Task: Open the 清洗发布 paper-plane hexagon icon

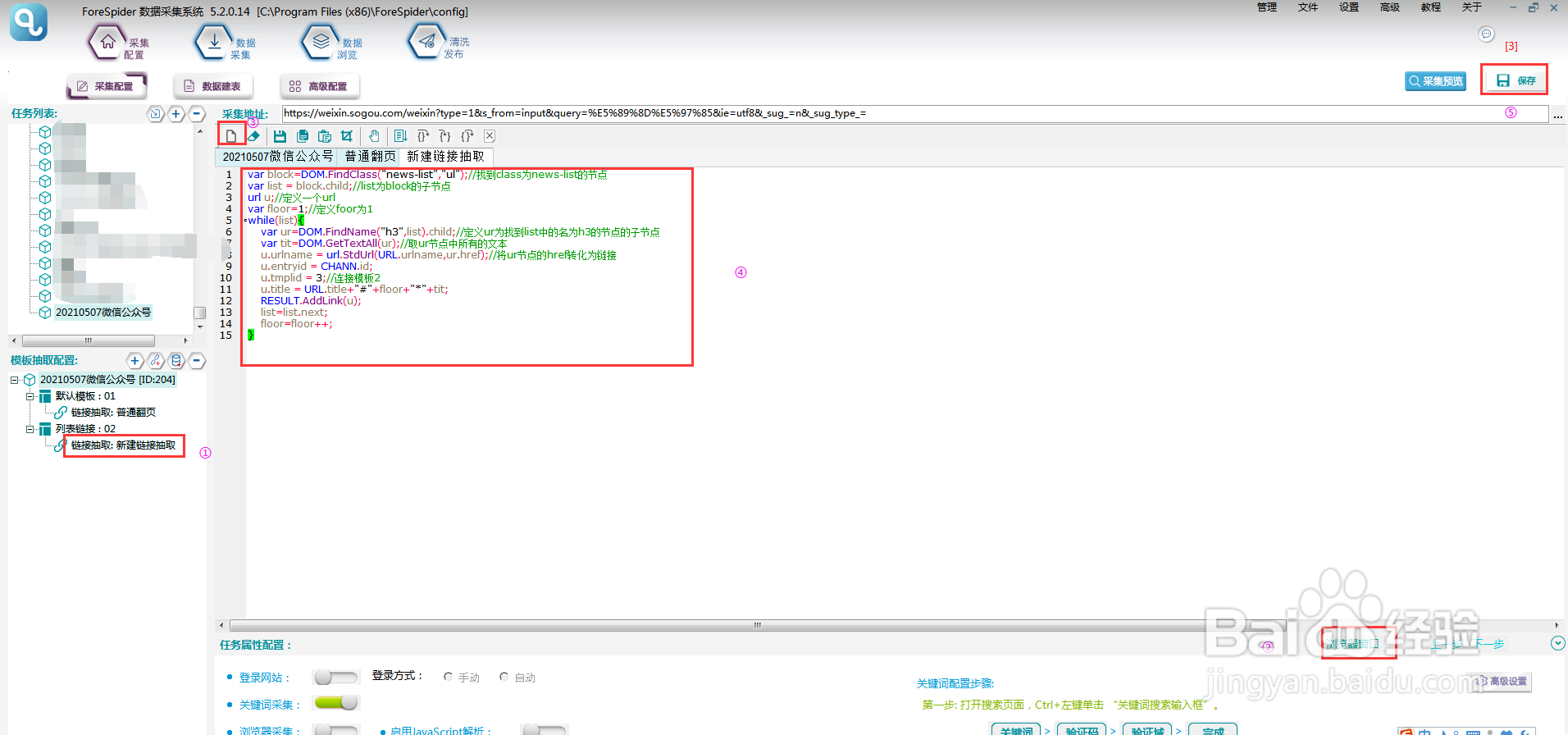Action: pyautogui.click(x=427, y=43)
